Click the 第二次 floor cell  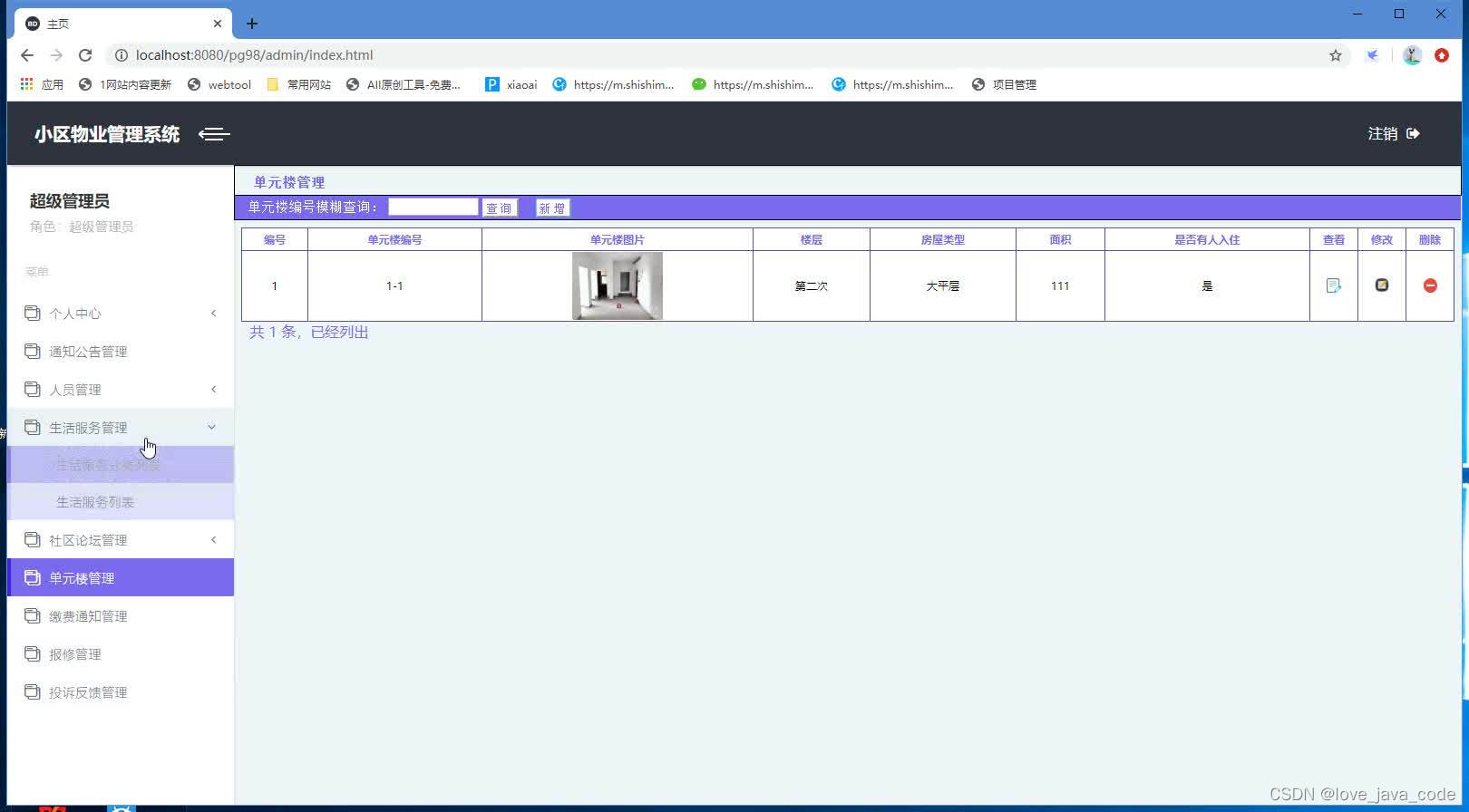[x=812, y=286]
